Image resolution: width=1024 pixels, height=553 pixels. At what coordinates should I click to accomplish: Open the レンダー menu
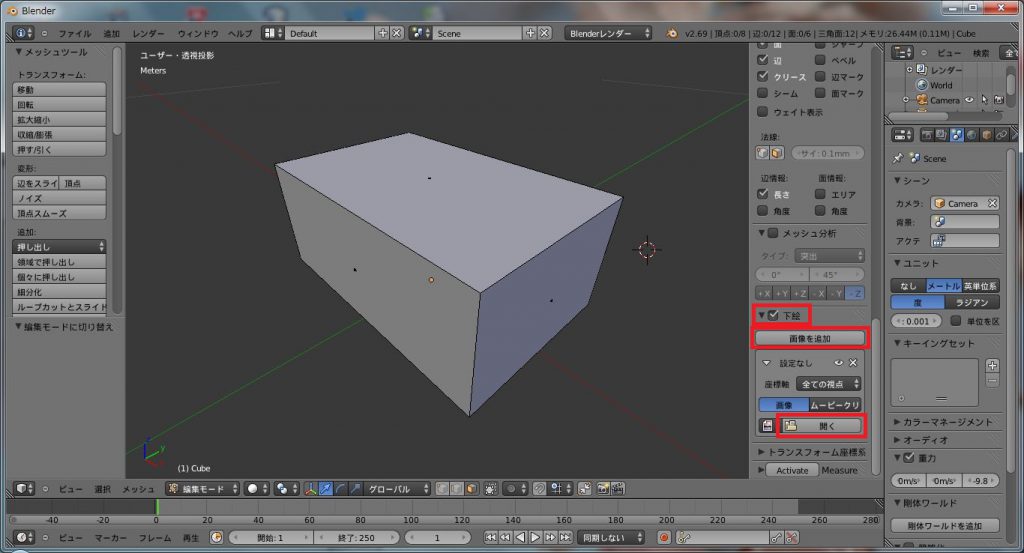[148, 33]
